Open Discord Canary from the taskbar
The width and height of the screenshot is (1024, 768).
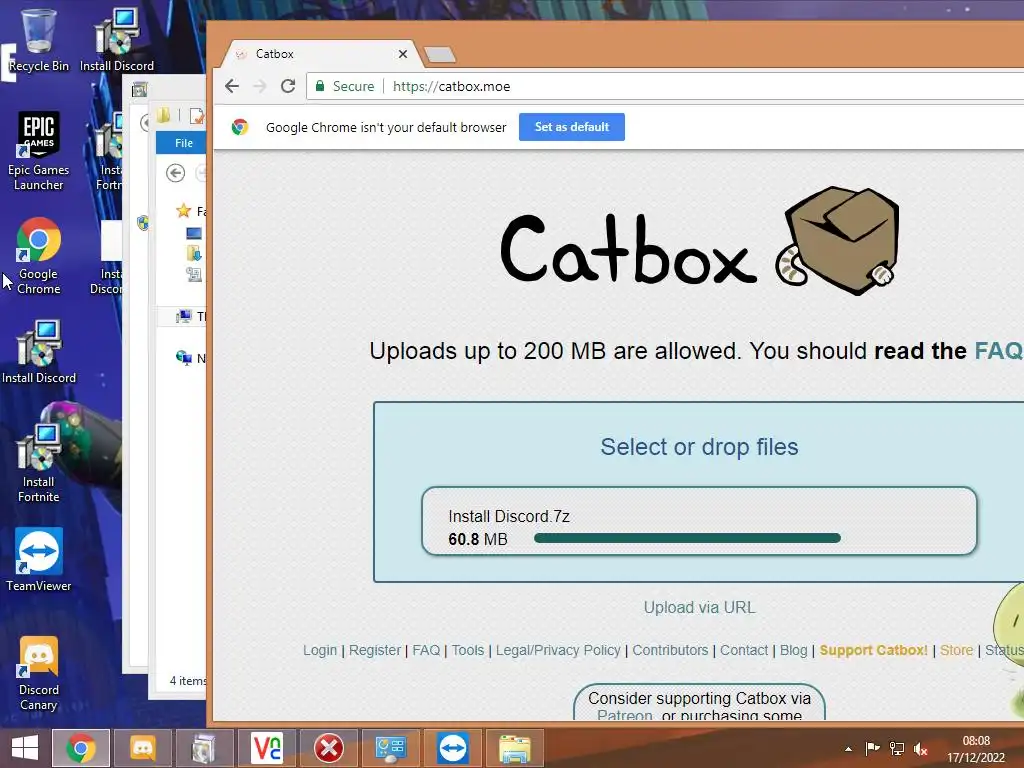tap(143, 748)
